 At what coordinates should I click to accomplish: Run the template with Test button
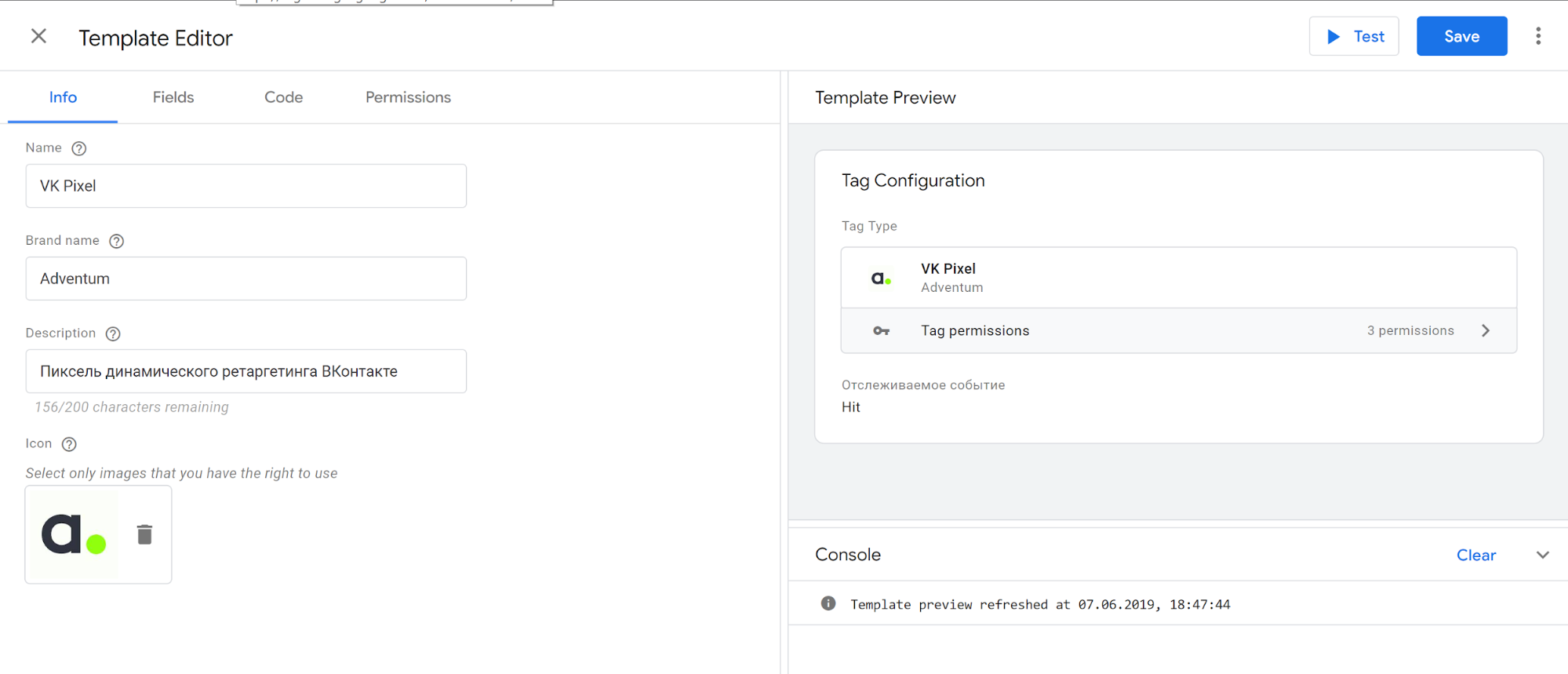click(x=1354, y=36)
